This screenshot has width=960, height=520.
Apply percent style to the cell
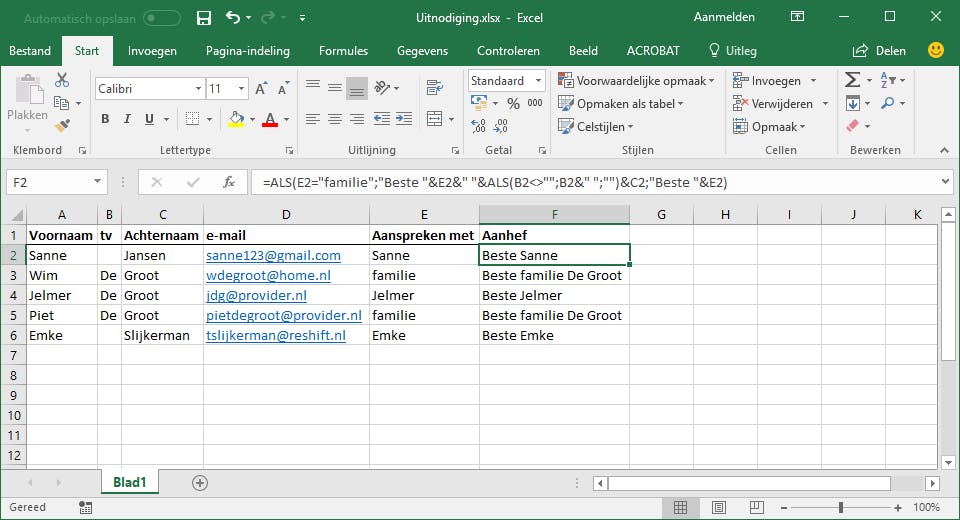[512, 104]
